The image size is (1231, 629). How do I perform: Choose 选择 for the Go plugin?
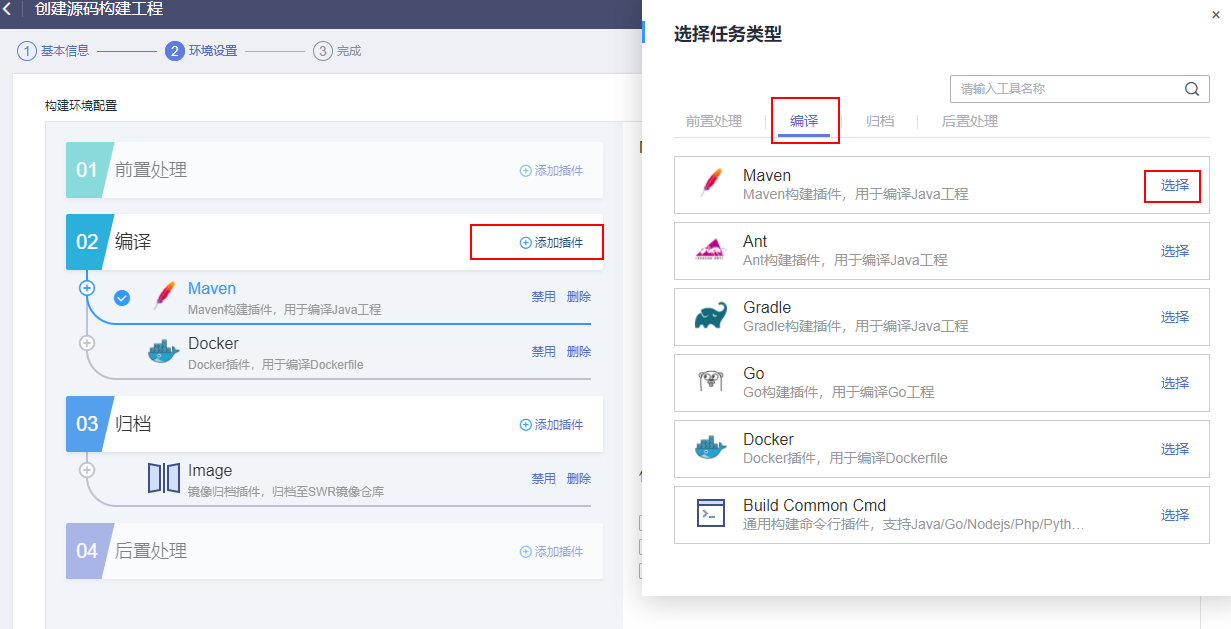(x=1175, y=383)
